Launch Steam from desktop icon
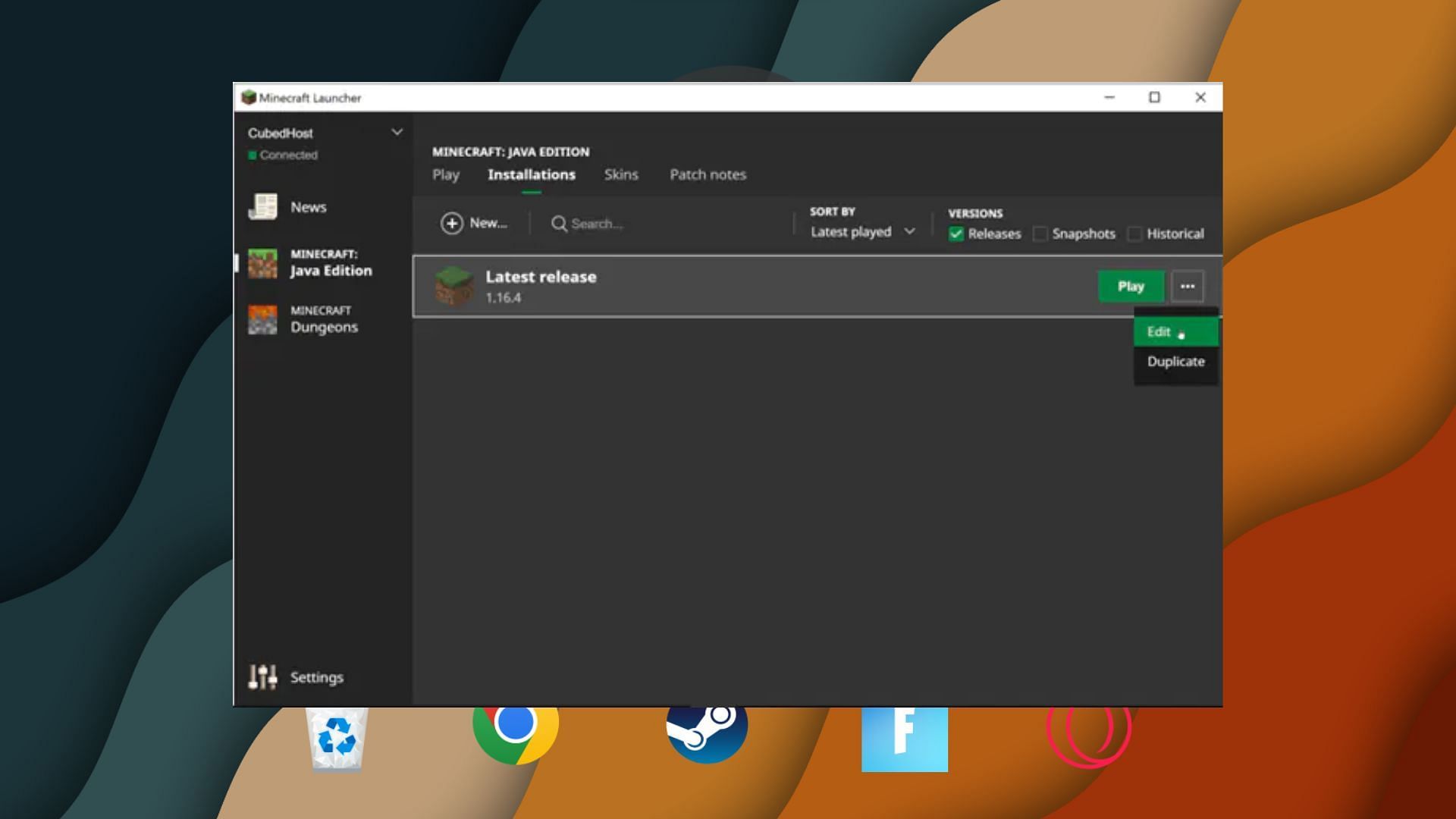Image resolution: width=1456 pixels, height=819 pixels. tap(707, 734)
